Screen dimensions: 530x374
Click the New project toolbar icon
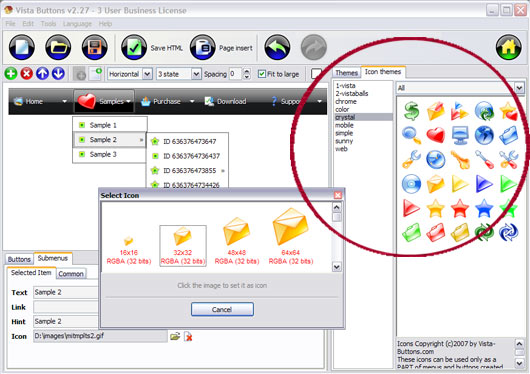coord(22,47)
